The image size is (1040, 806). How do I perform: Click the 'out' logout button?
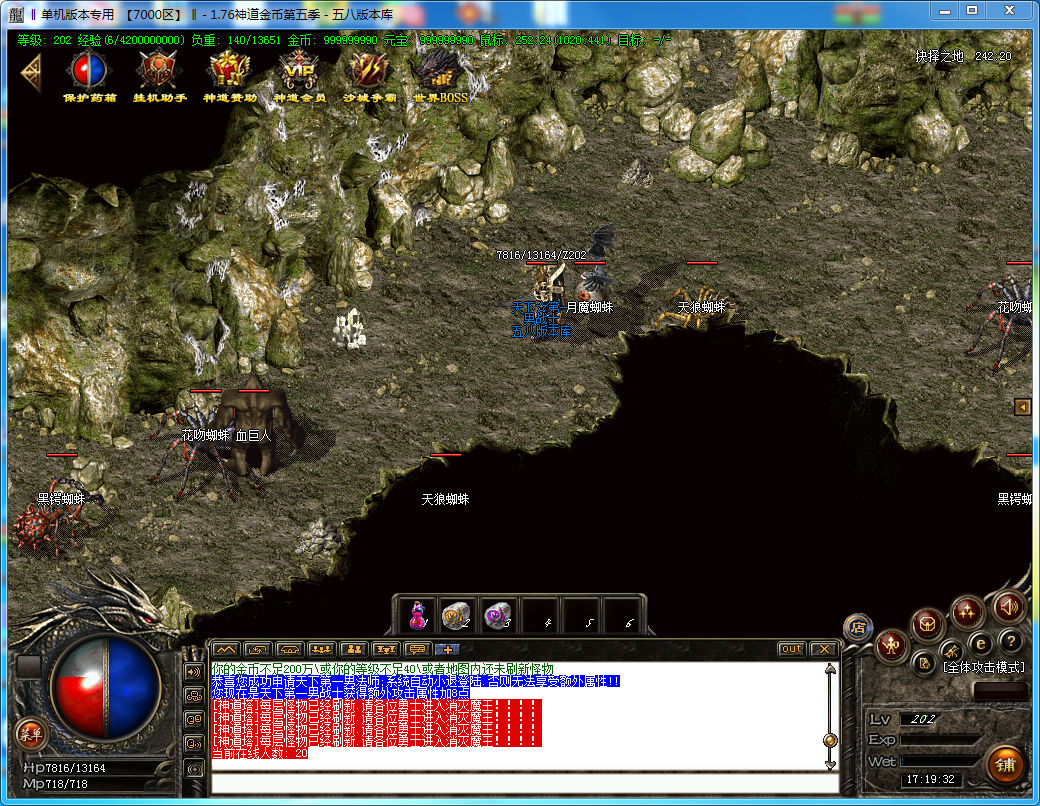(x=791, y=649)
